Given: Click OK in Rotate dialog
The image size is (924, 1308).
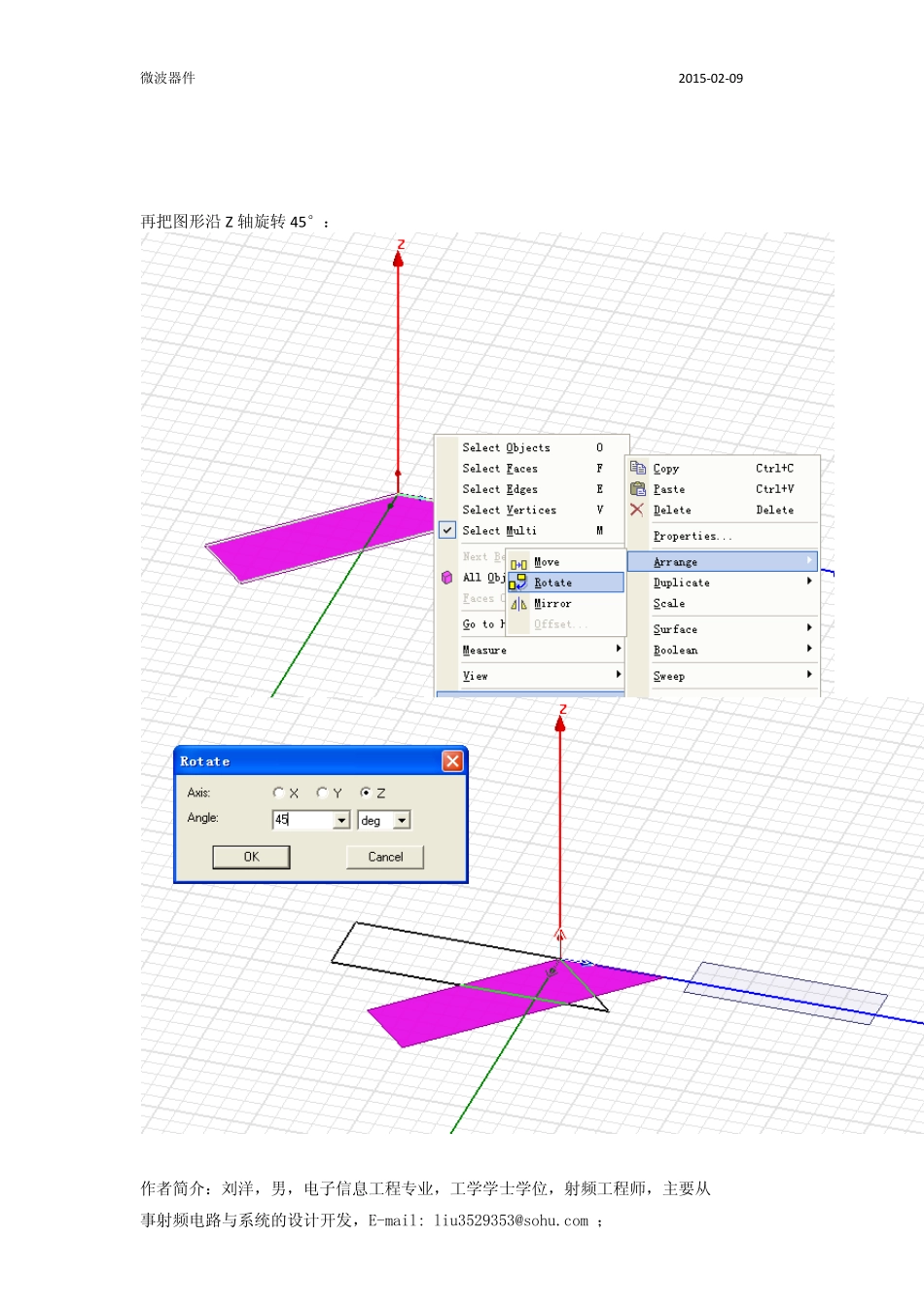Looking at the screenshot, I should coord(251,857).
